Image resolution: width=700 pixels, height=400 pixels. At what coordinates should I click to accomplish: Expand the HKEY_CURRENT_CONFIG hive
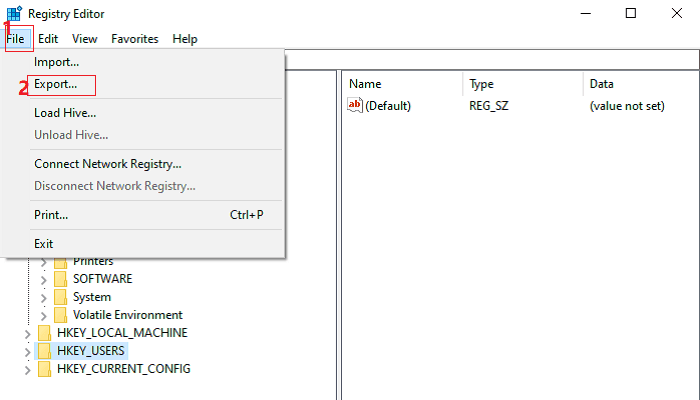27,371
